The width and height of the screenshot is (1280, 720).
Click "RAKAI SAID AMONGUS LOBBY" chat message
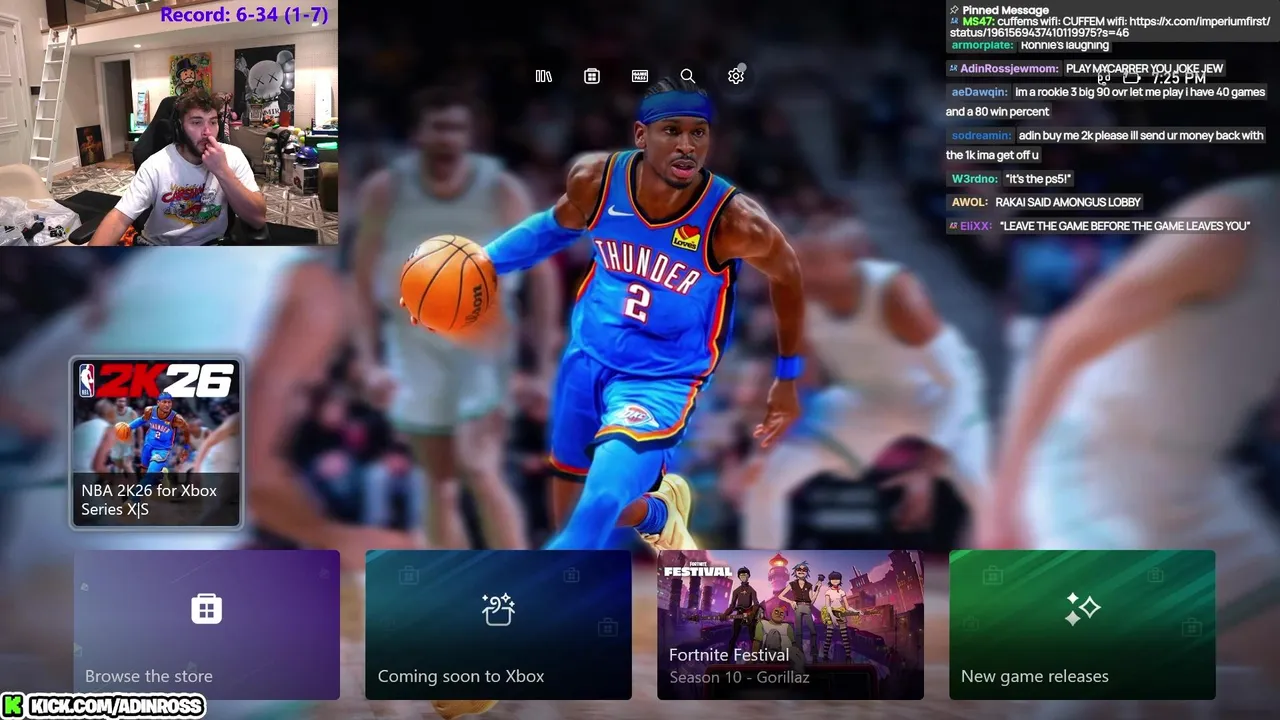point(1068,202)
